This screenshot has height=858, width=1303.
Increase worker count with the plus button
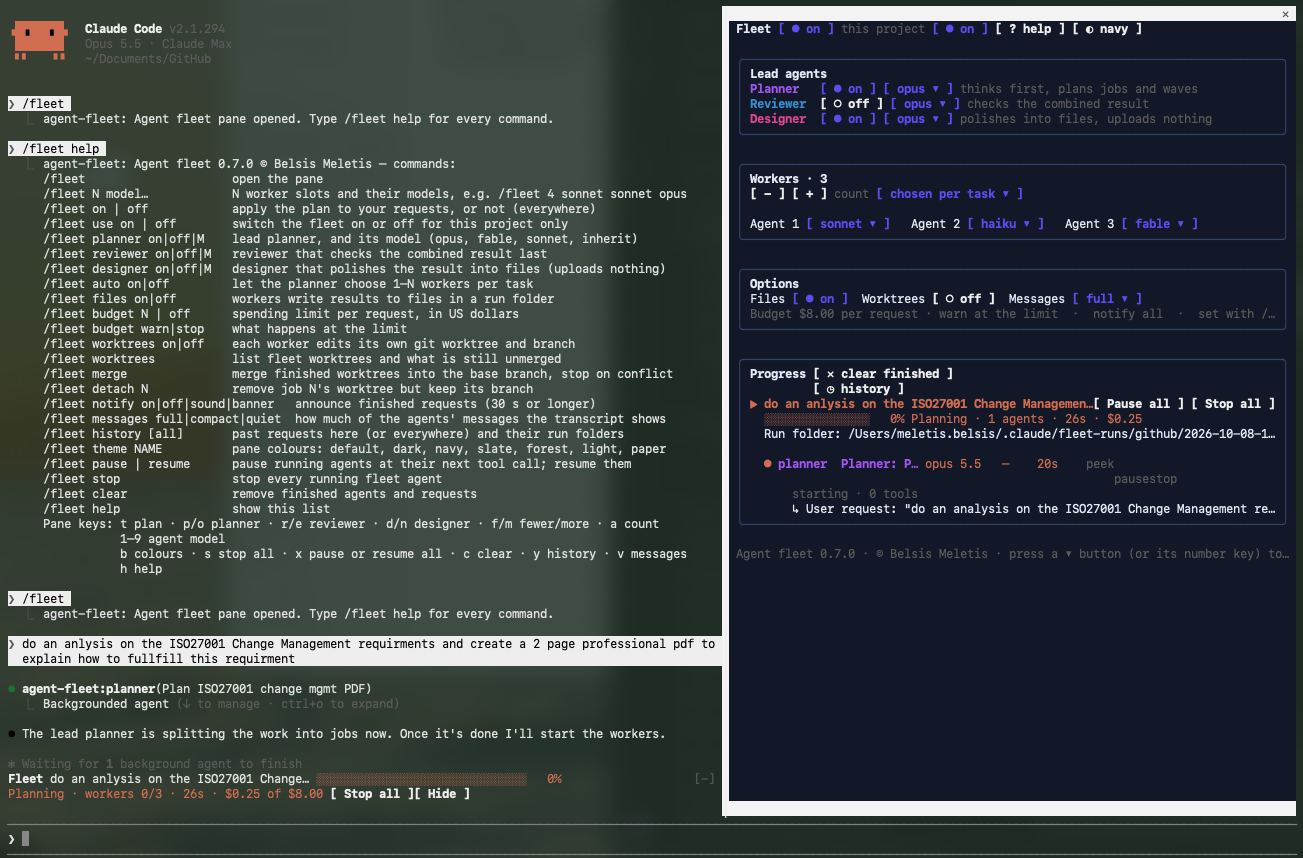[x=809, y=194]
